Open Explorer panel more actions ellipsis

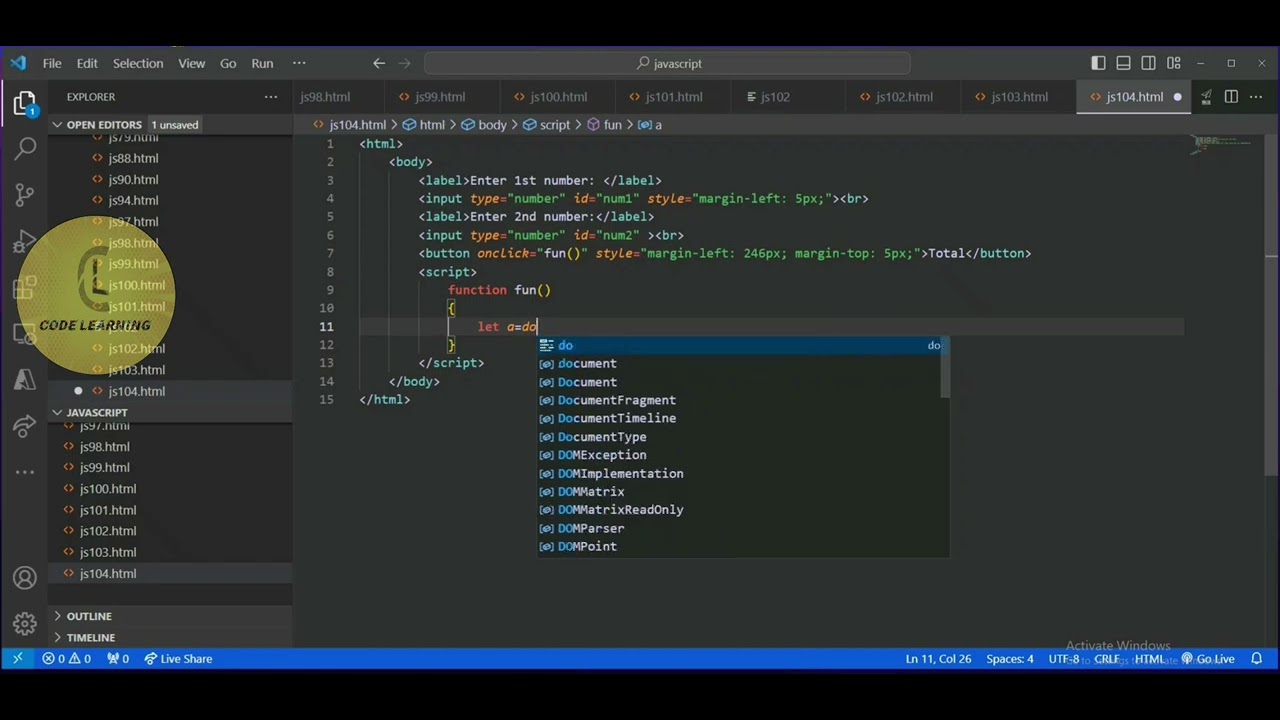tap(271, 97)
